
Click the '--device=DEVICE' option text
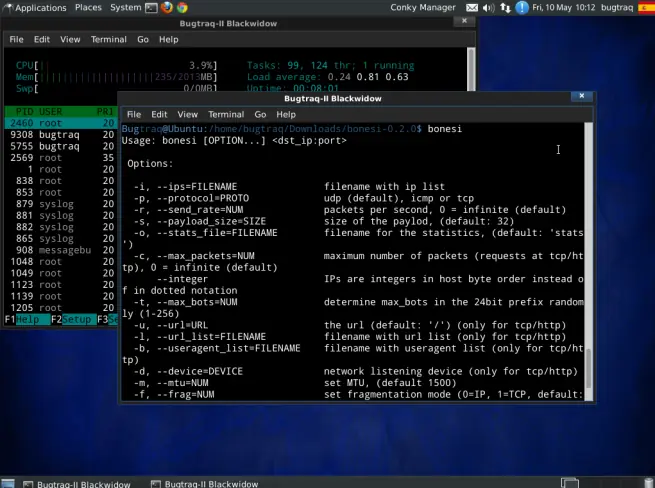click(x=200, y=371)
